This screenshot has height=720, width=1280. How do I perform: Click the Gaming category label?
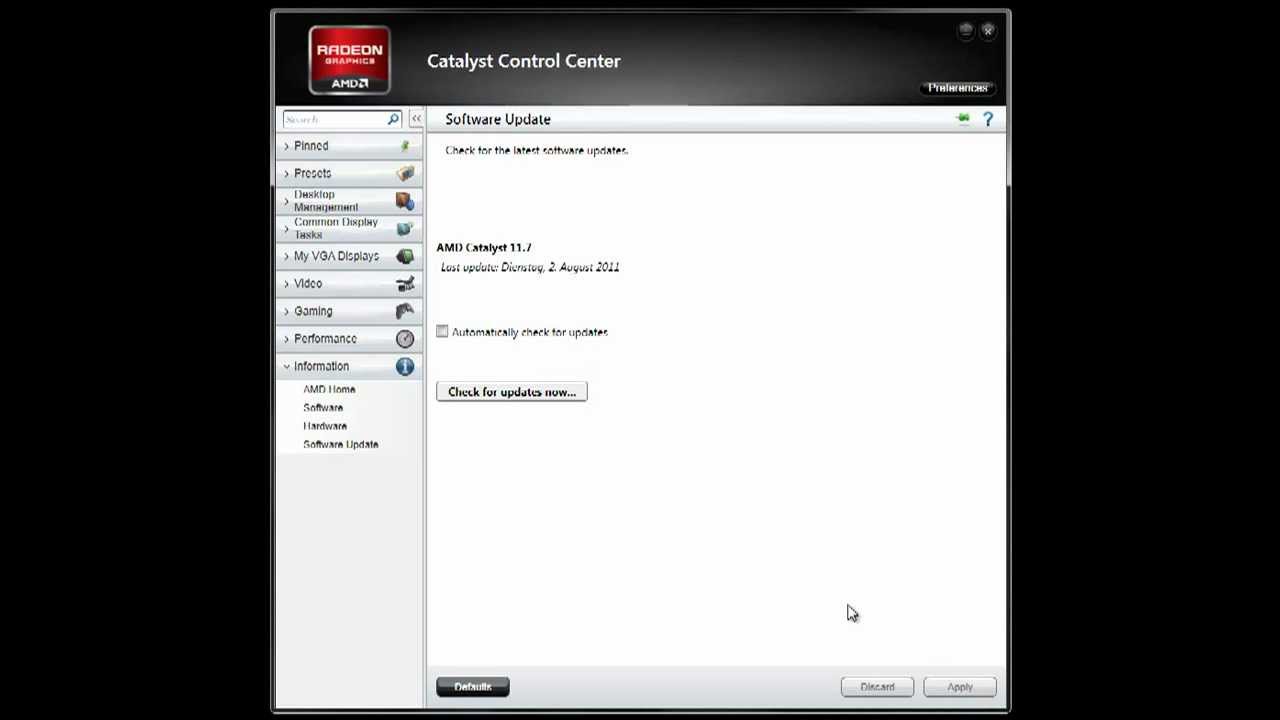tap(313, 311)
